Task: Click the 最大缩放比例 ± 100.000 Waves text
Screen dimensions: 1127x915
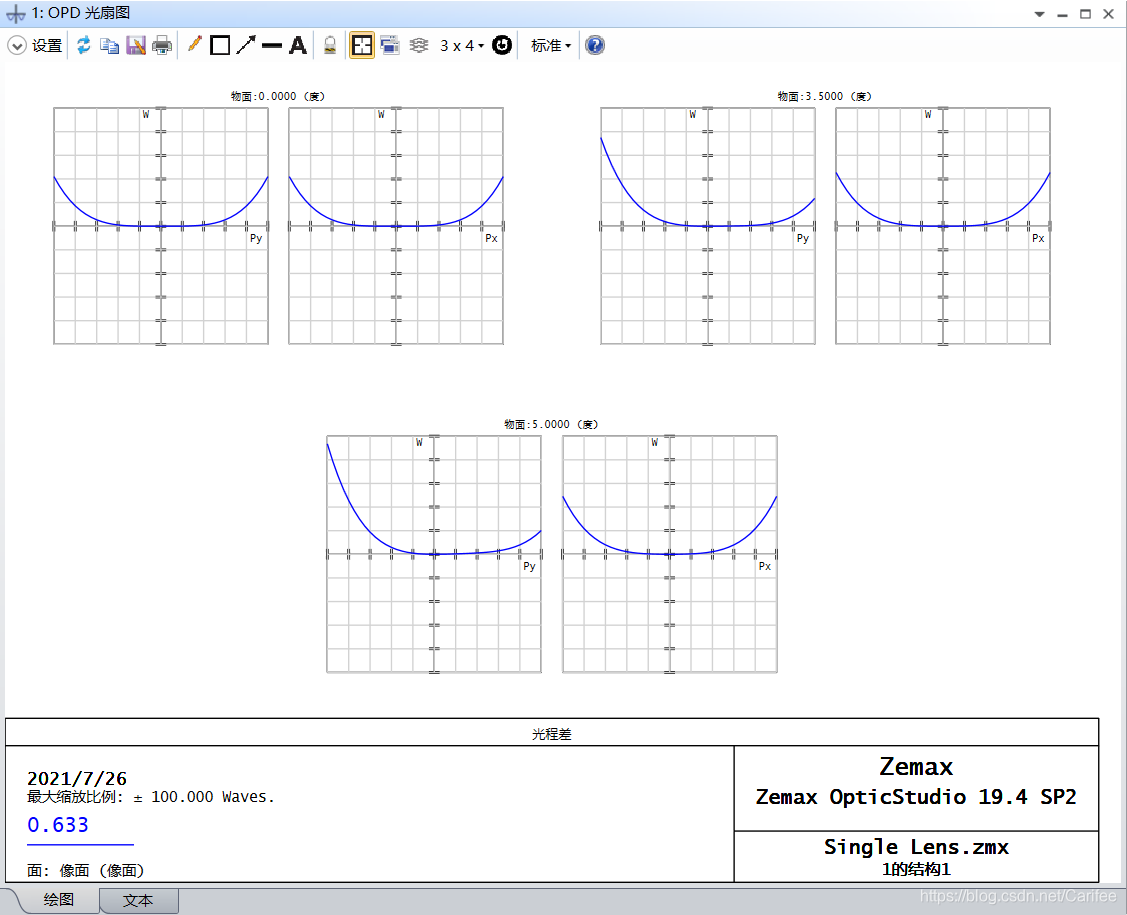Action: tap(151, 796)
